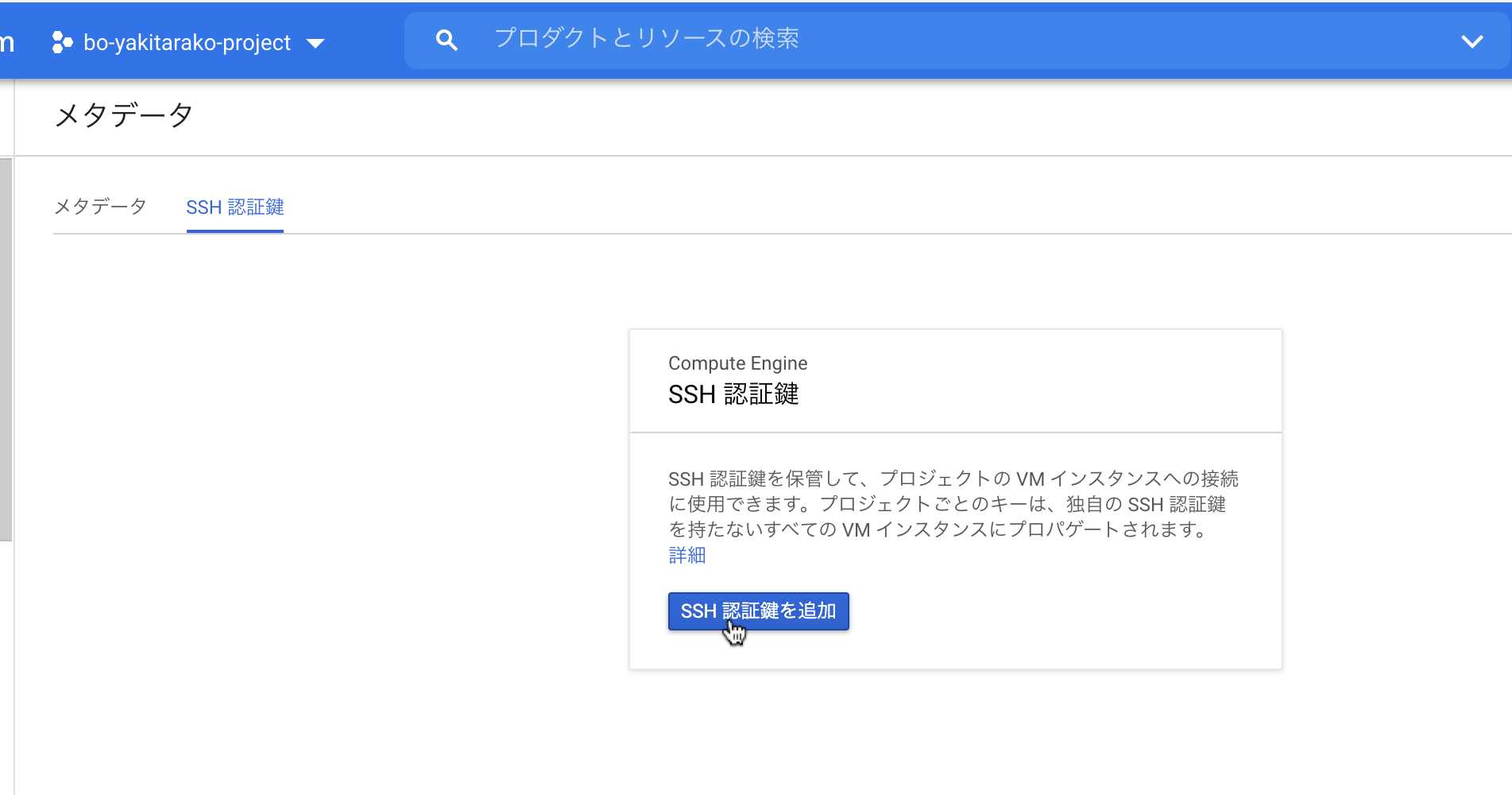Screen dimensions: 1512x795
Task: Select the hexagon project icon beside project name
Action: [62, 41]
